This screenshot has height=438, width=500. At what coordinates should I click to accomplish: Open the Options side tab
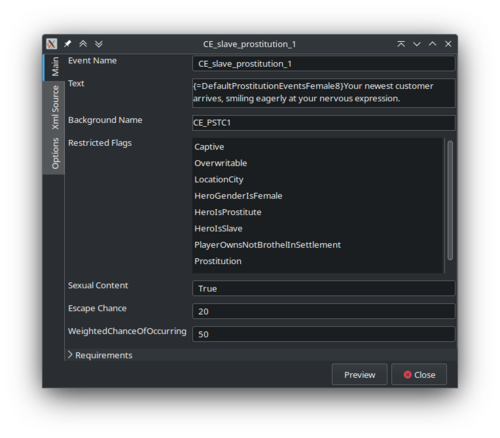click(54, 153)
